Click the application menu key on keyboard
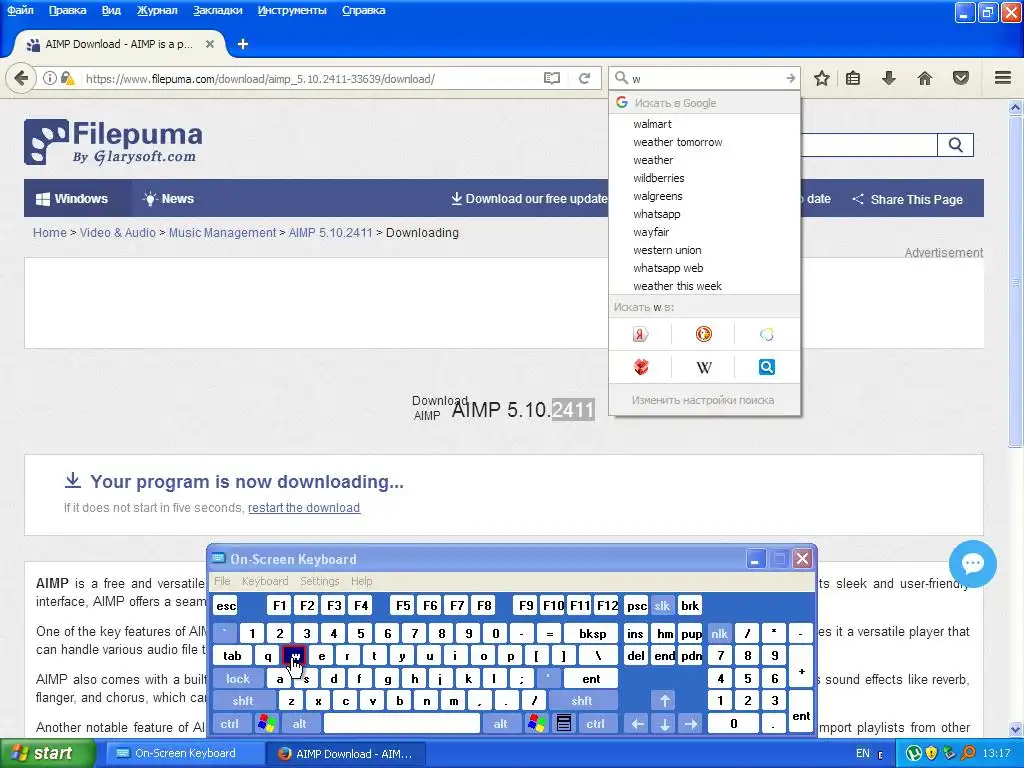Viewport: 1024px width, 768px height. tap(564, 724)
